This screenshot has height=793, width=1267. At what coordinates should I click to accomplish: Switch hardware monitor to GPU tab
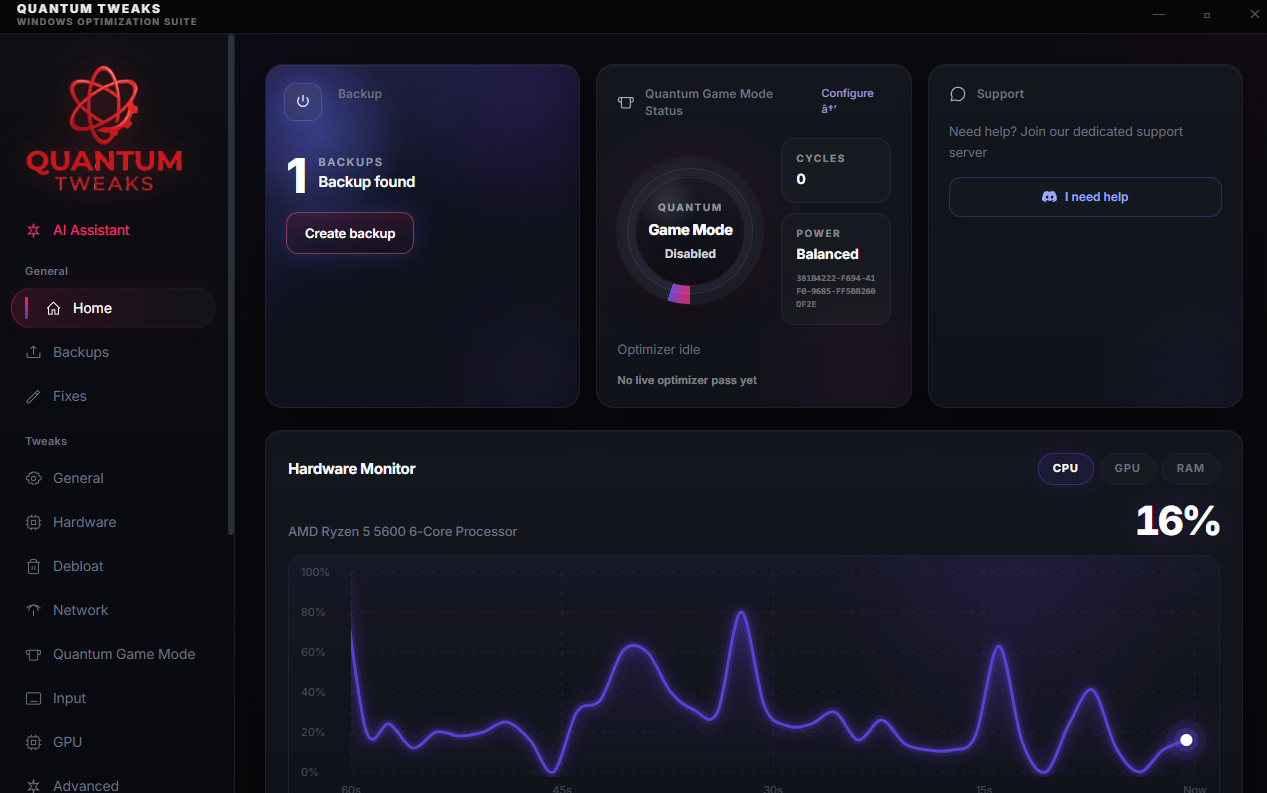[x=1127, y=468]
